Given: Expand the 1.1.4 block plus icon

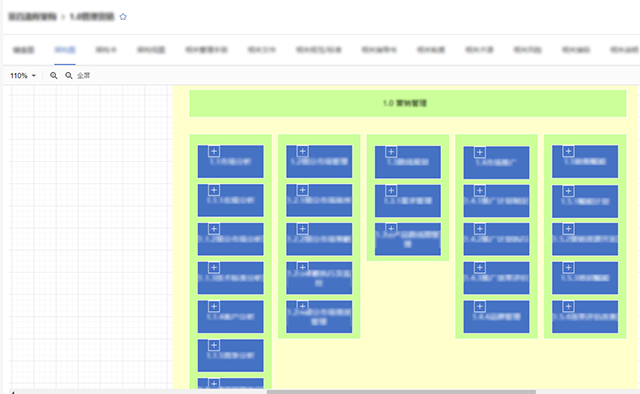Looking at the screenshot, I should tap(214, 306).
